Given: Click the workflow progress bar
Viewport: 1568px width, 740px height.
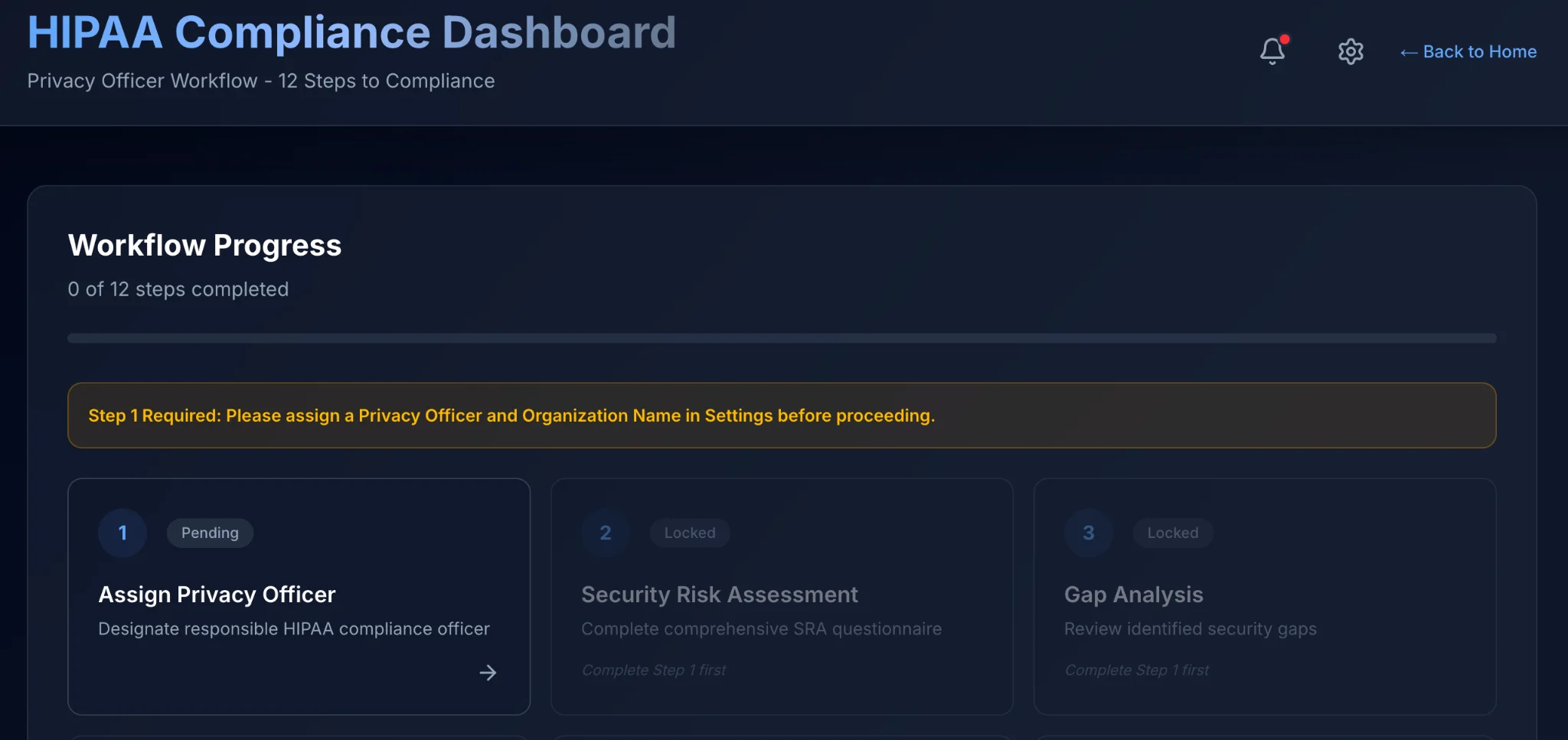Looking at the screenshot, I should pos(782,337).
